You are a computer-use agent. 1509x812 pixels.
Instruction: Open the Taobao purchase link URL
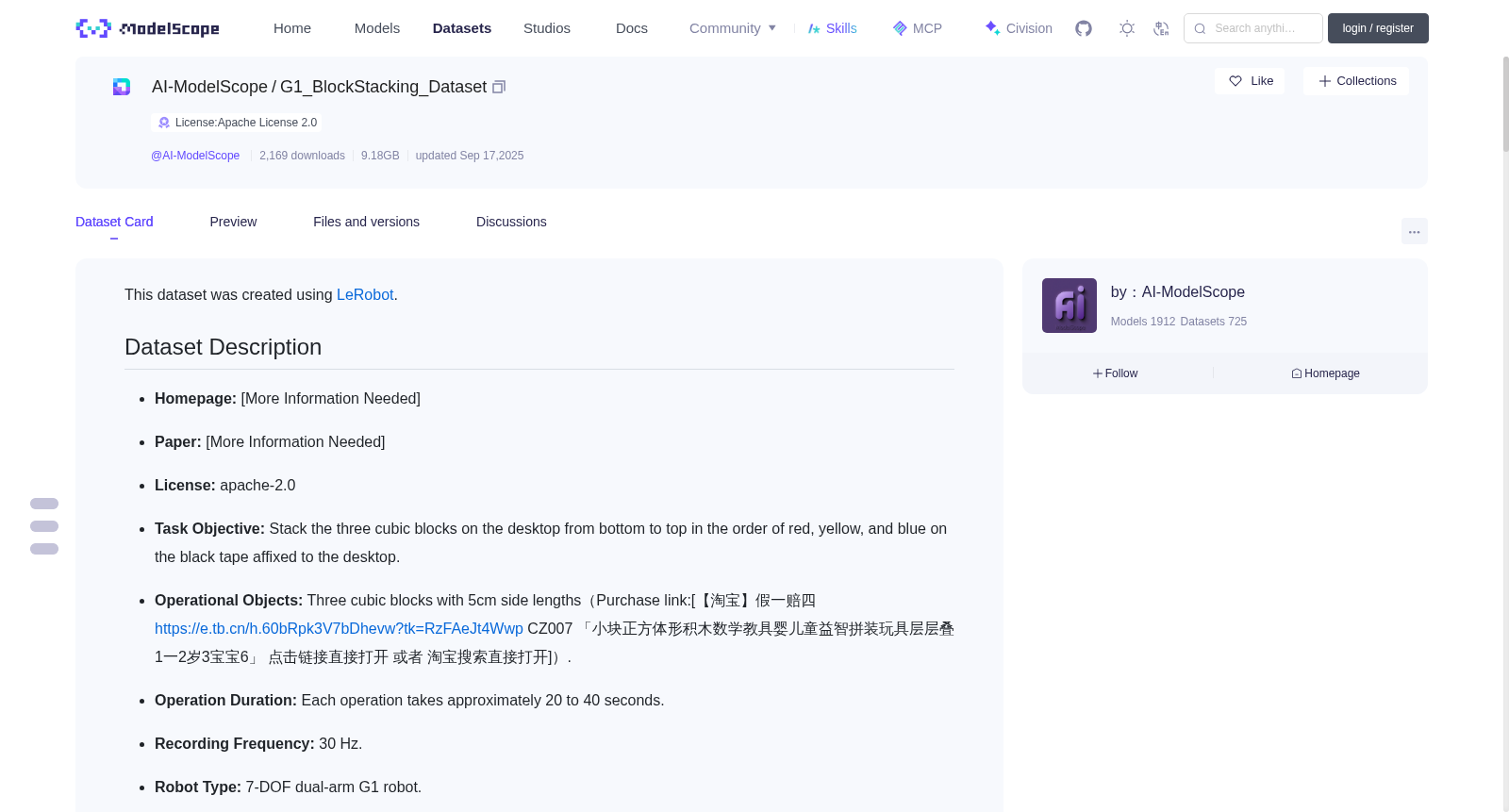click(x=339, y=629)
